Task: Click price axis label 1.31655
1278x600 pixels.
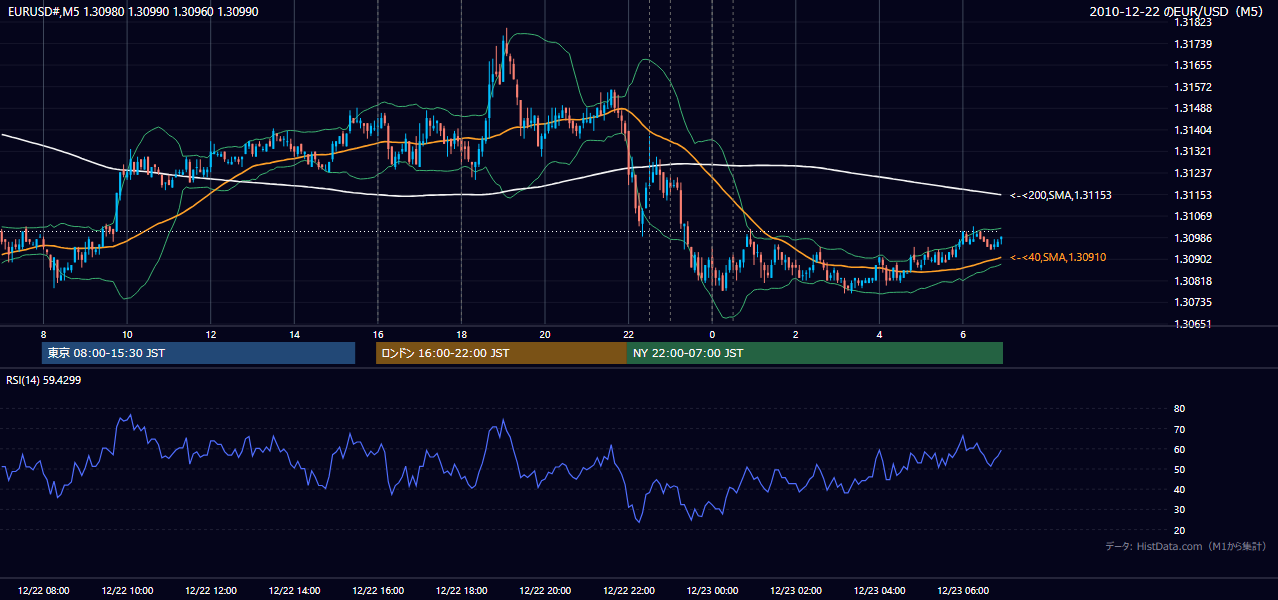Action: pyautogui.click(x=1193, y=65)
